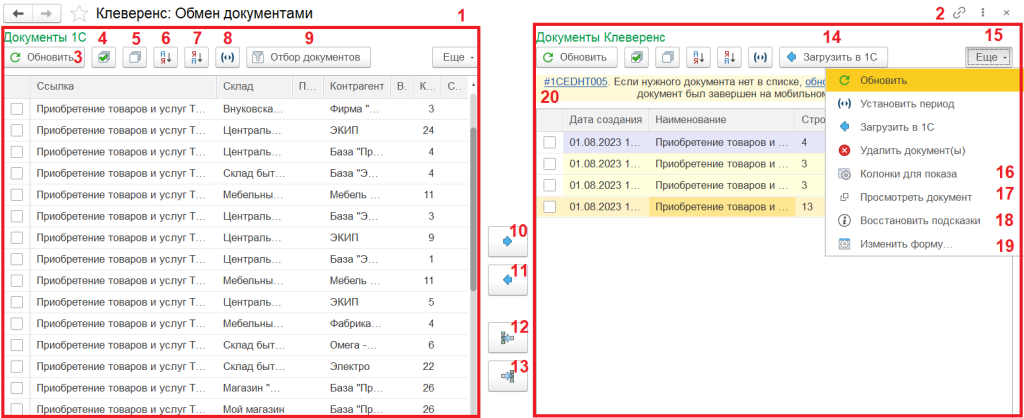Choose Удалить документ(ы) menu entry
Viewport: 1024px width, 418px height.
pos(924,151)
